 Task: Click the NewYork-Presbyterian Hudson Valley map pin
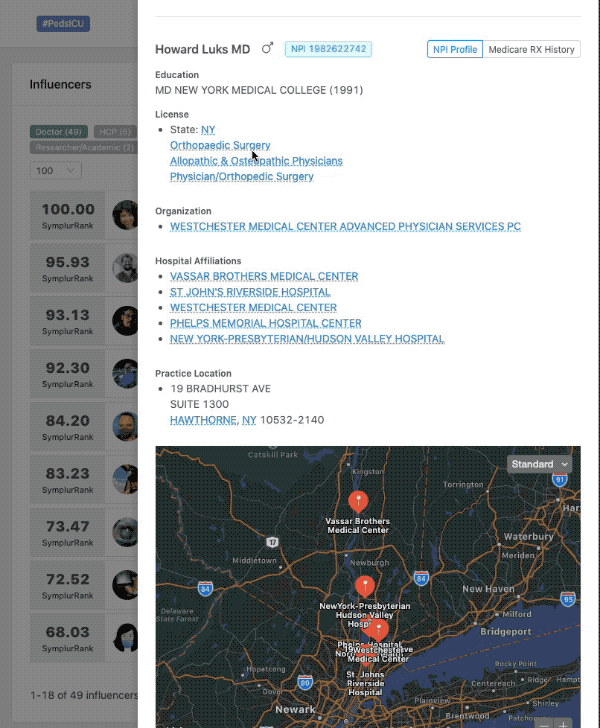pyautogui.click(x=365, y=586)
